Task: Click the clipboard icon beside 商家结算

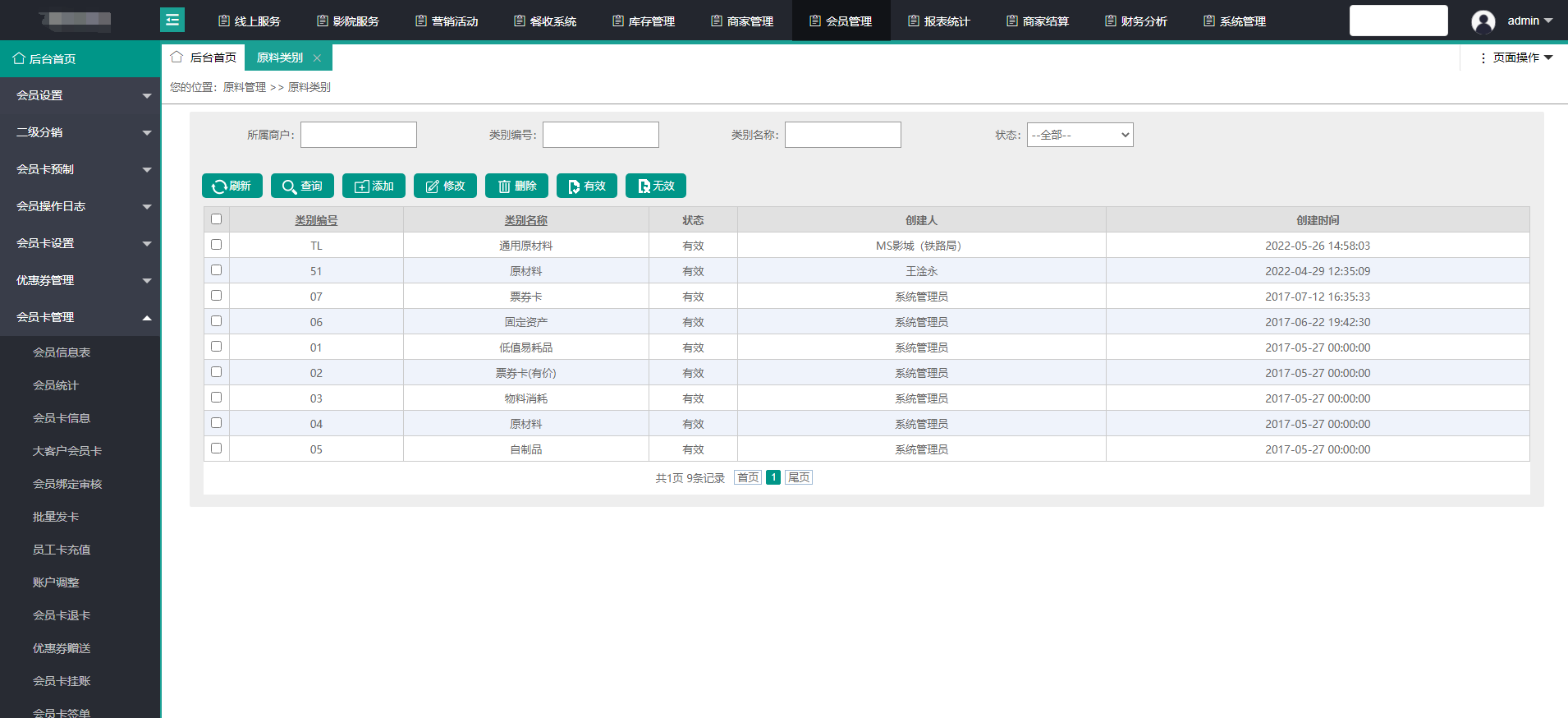Action: coord(1012,21)
